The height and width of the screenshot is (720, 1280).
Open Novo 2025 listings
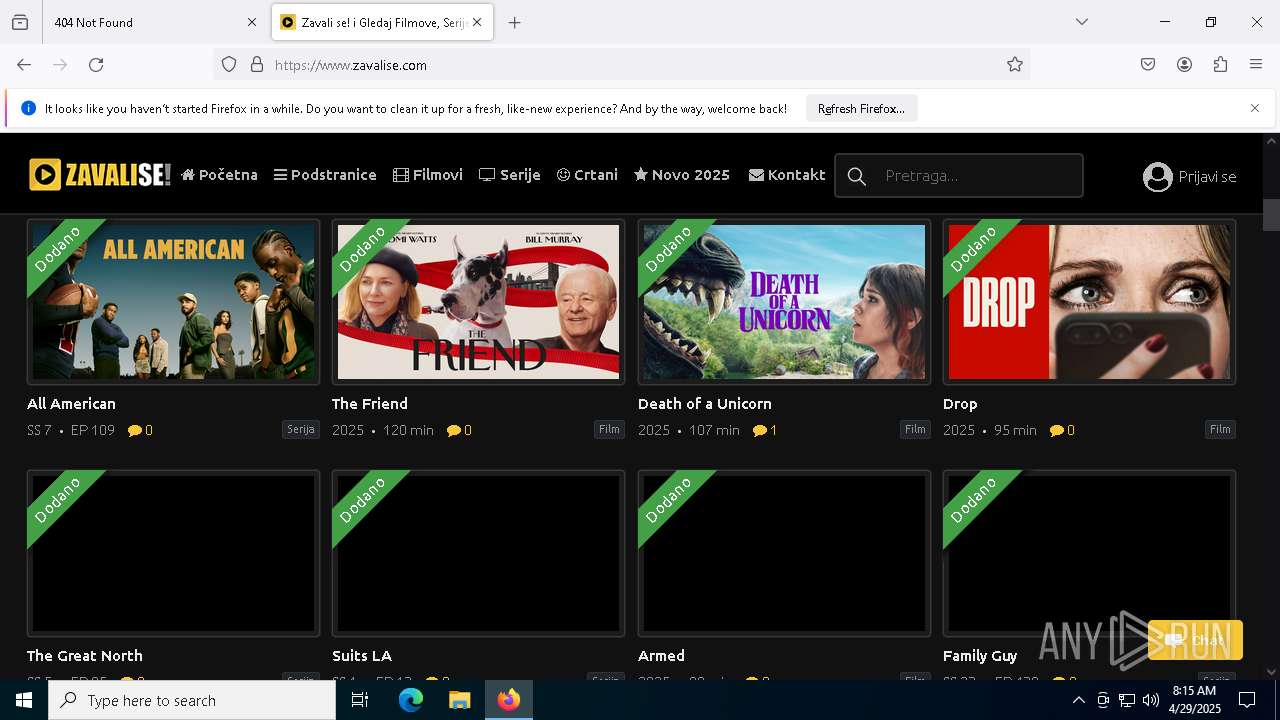(682, 175)
